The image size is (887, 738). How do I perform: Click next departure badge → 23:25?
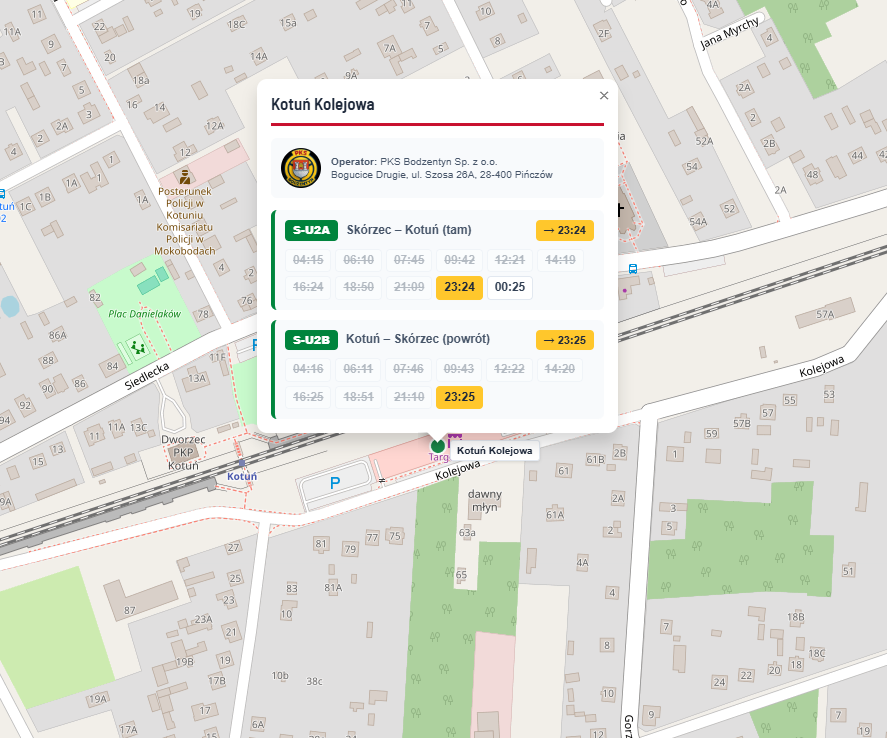[565, 340]
